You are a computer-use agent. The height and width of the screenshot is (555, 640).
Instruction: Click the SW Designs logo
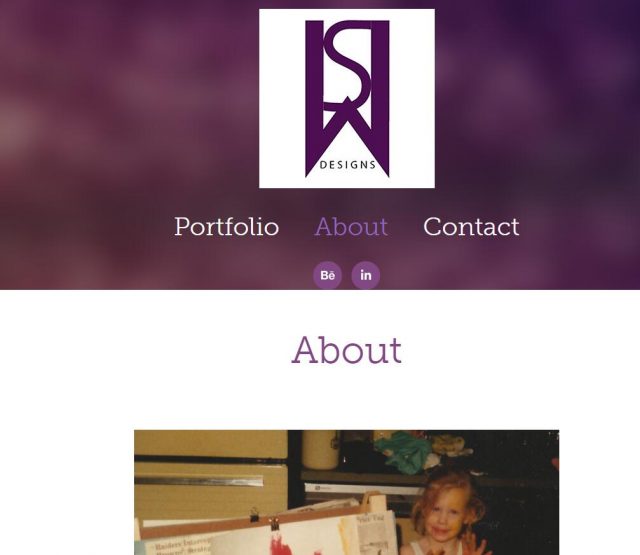tap(347, 98)
